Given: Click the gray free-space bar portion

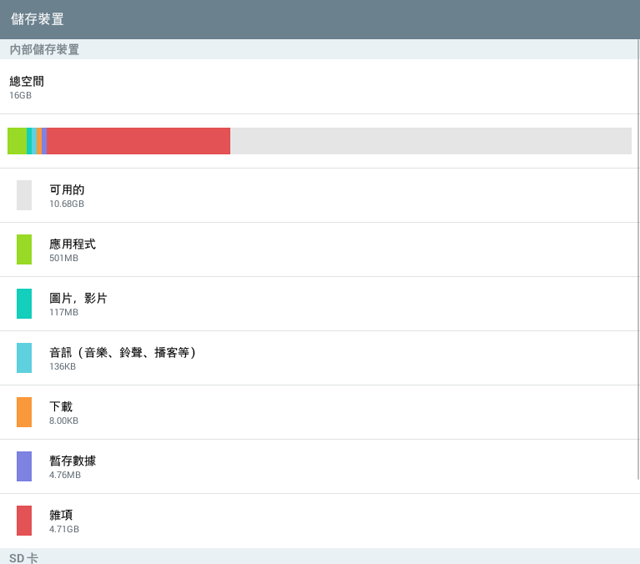Looking at the screenshot, I should (x=431, y=141).
